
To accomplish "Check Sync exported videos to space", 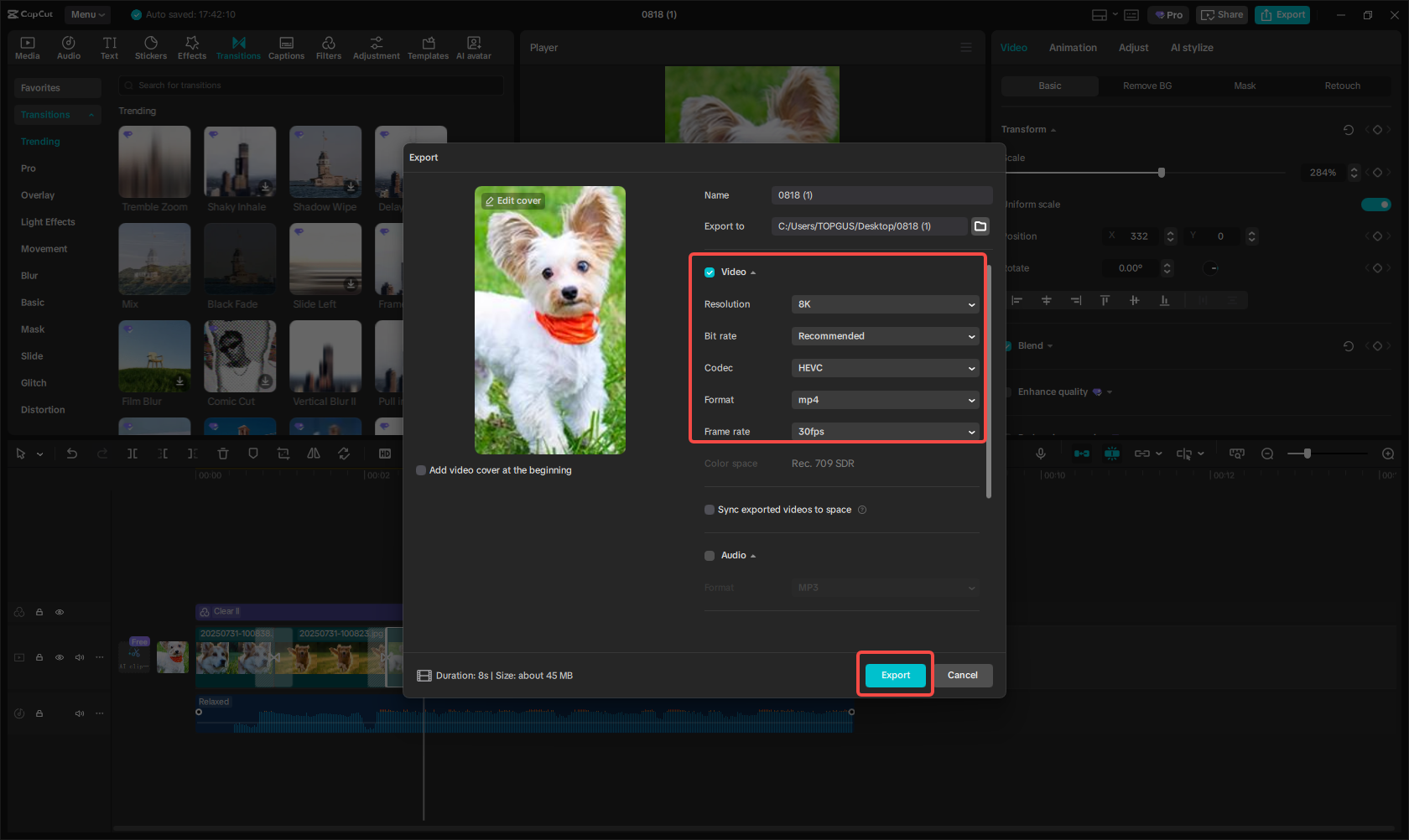I will (710, 510).
